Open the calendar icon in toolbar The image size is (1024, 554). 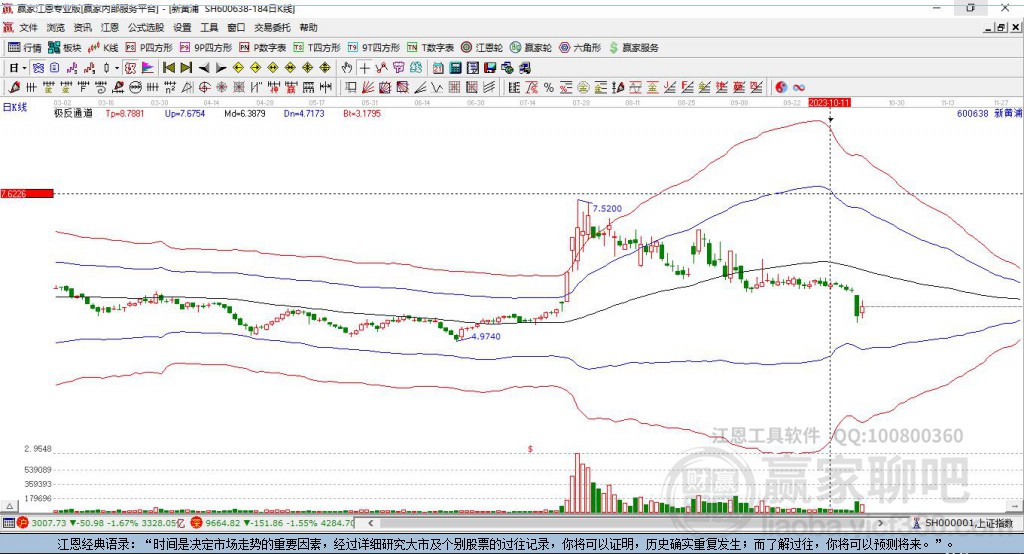point(438,68)
